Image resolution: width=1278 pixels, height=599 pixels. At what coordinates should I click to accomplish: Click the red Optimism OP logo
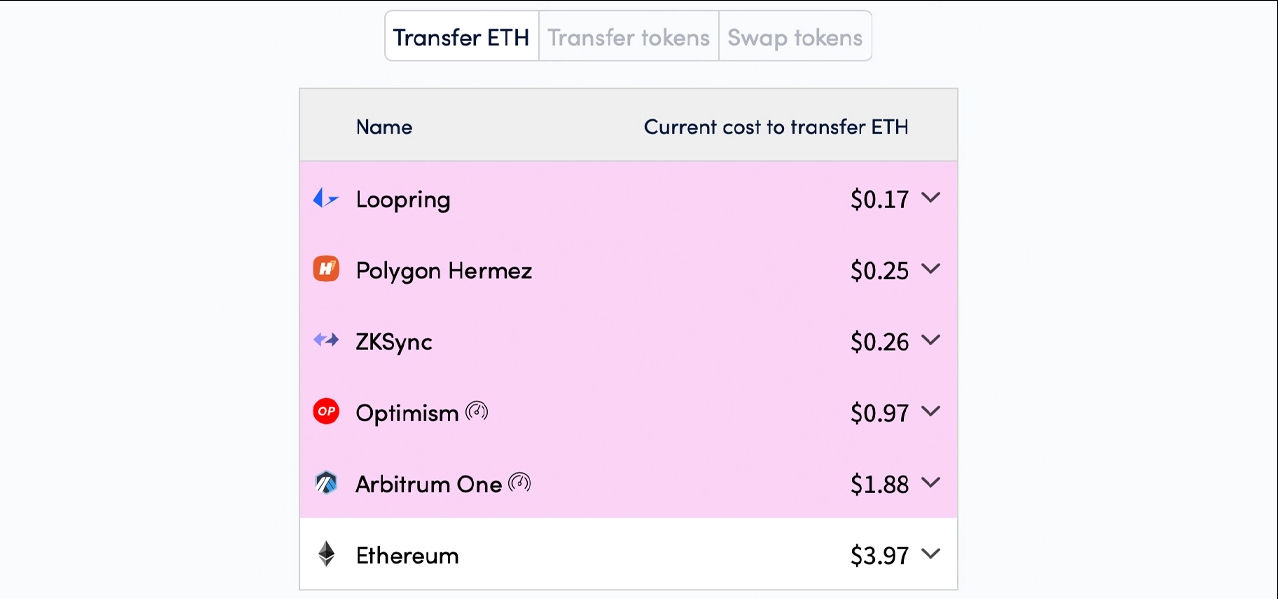point(326,411)
